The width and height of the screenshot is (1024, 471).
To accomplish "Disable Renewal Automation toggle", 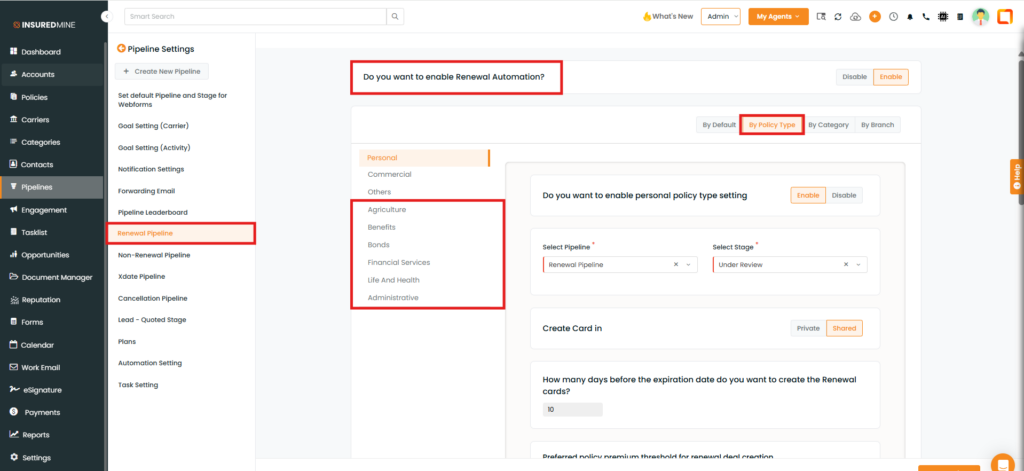I will click(854, 77).
